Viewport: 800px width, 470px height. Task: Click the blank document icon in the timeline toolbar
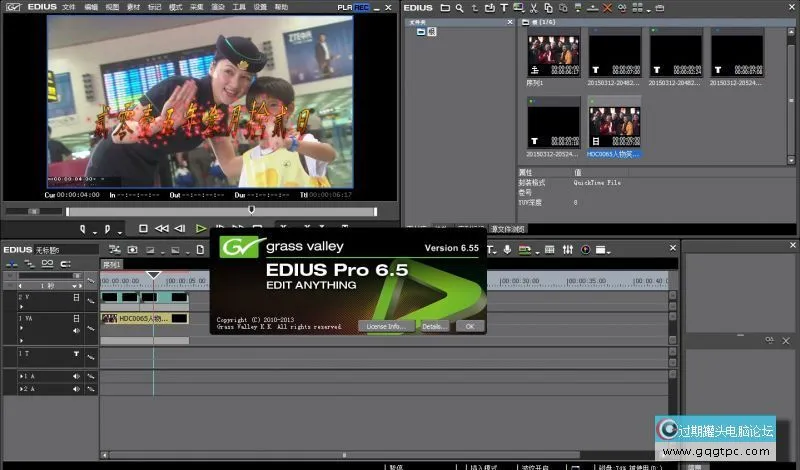click(201, 250)
